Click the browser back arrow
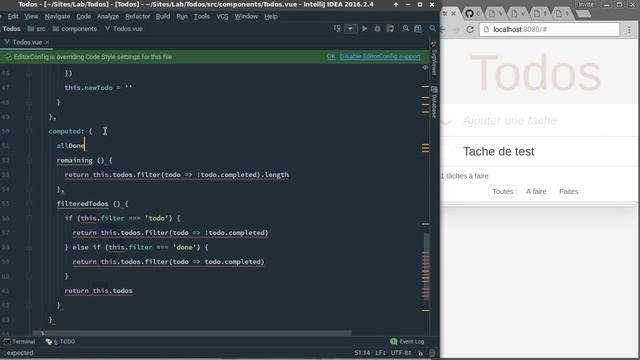Image resolution: width=640 pixels, height=360 pixels. coord(443,29)
